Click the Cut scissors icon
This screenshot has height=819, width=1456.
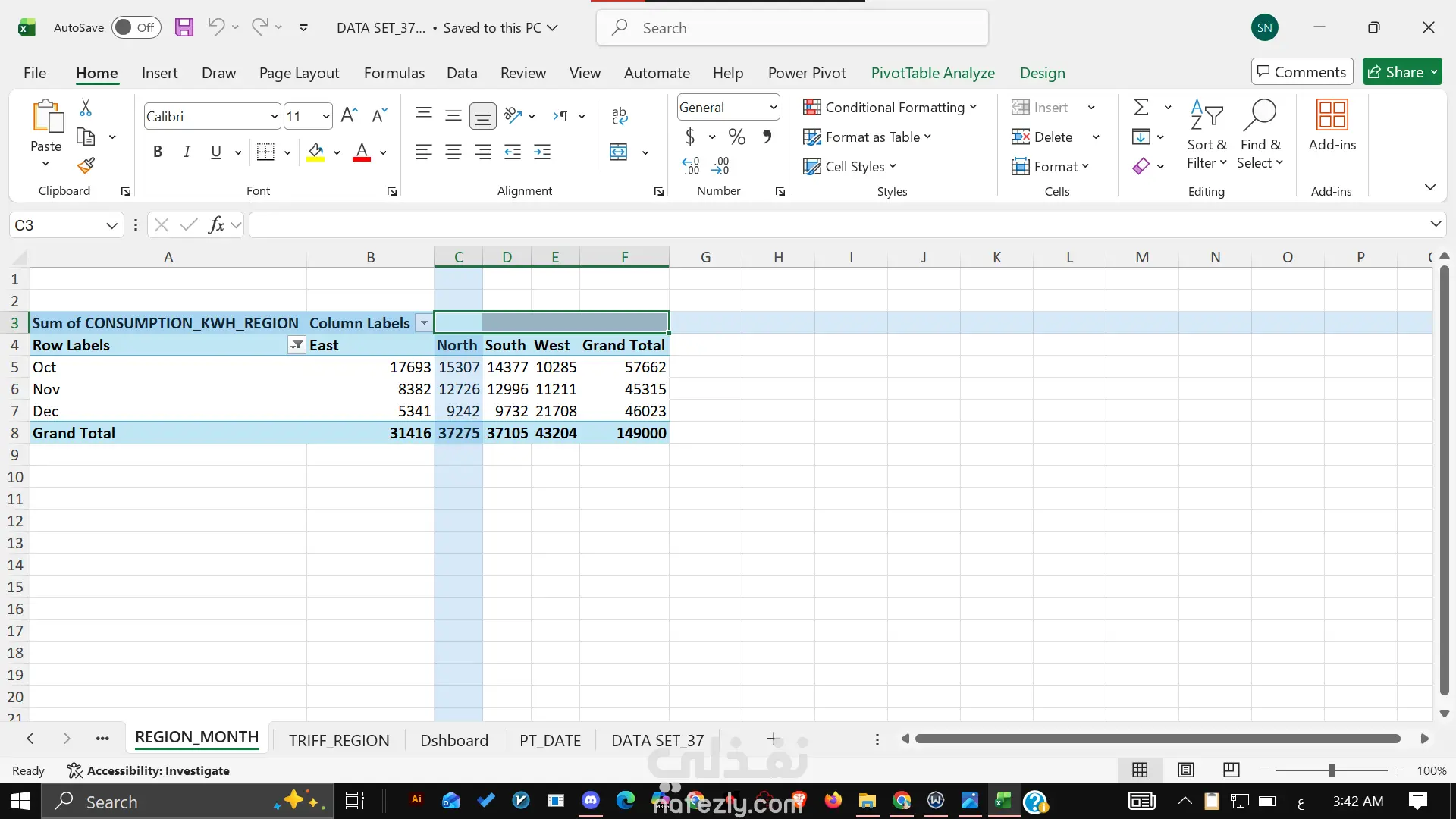pyautogui.click(x=86, y=108)
